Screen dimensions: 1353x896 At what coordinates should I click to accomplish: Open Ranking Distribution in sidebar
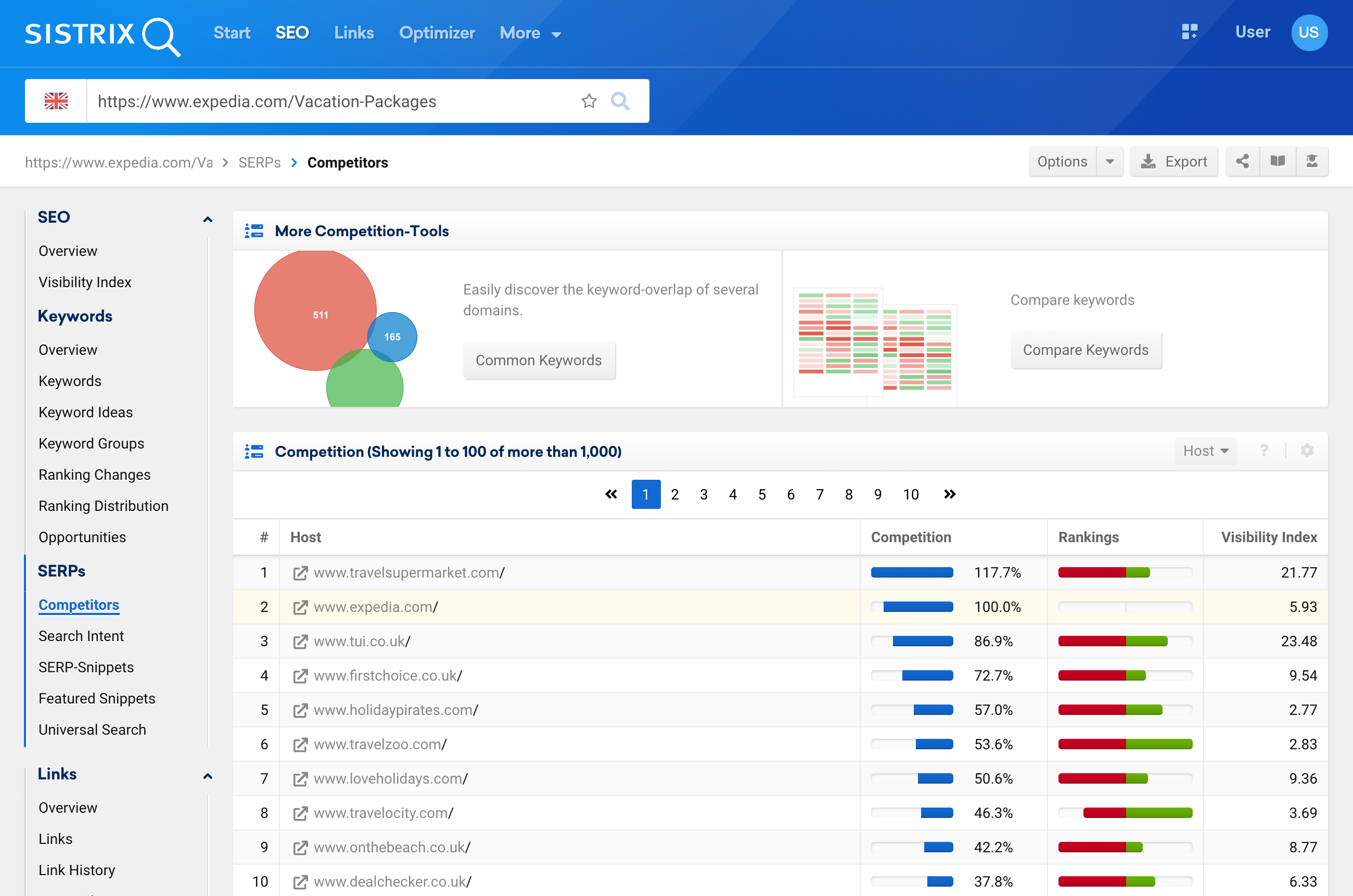coord(104,506)
